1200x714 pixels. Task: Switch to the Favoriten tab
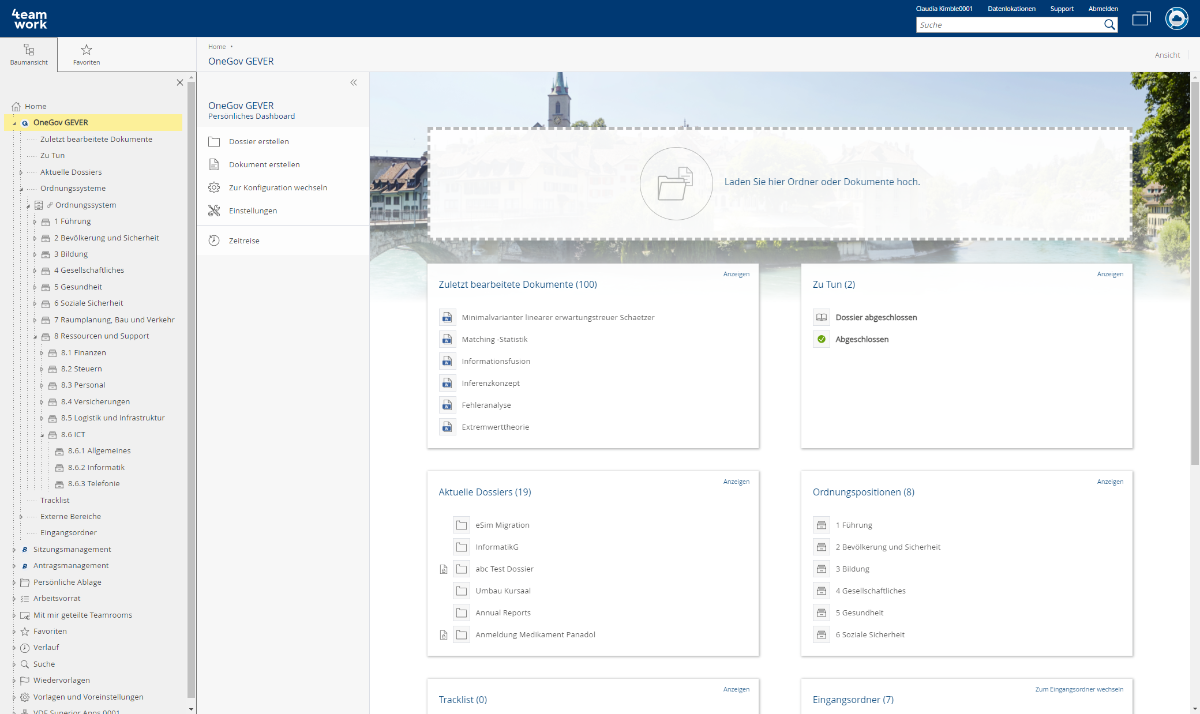coord(86,55)
